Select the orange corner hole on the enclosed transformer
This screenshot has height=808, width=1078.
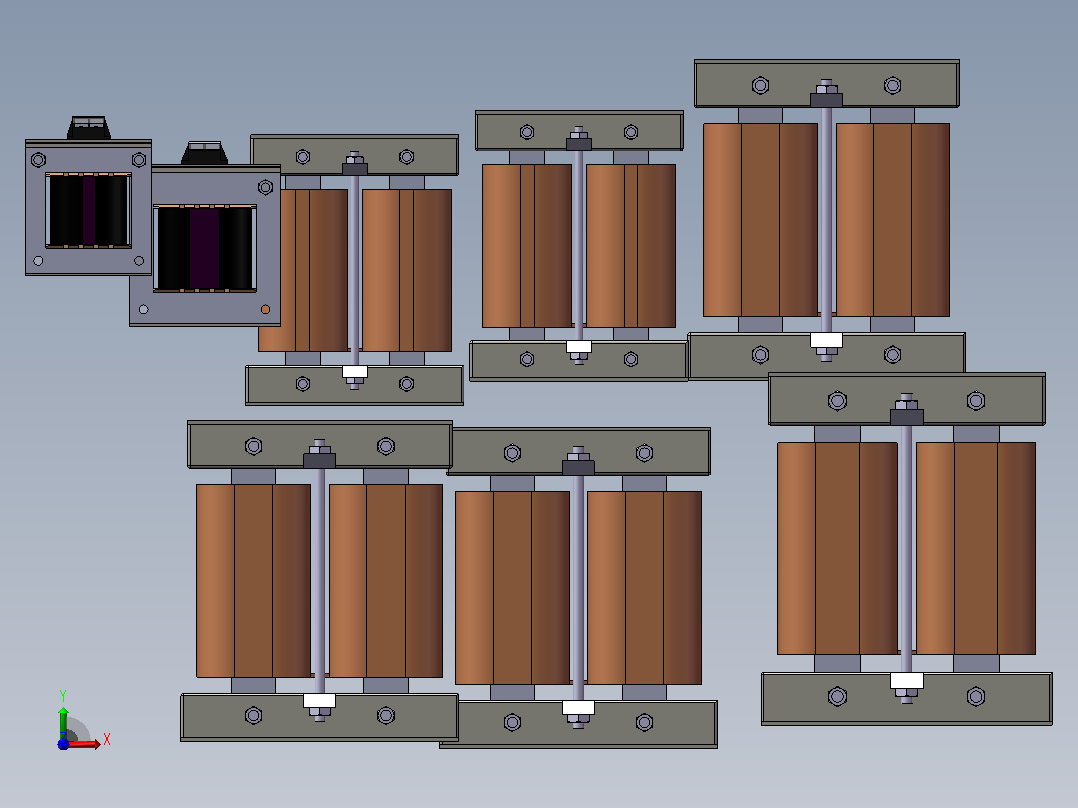265,309
